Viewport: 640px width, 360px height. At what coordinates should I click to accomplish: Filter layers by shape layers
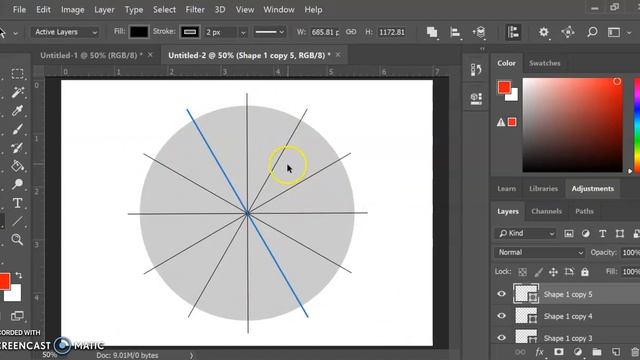pos(620,233)
